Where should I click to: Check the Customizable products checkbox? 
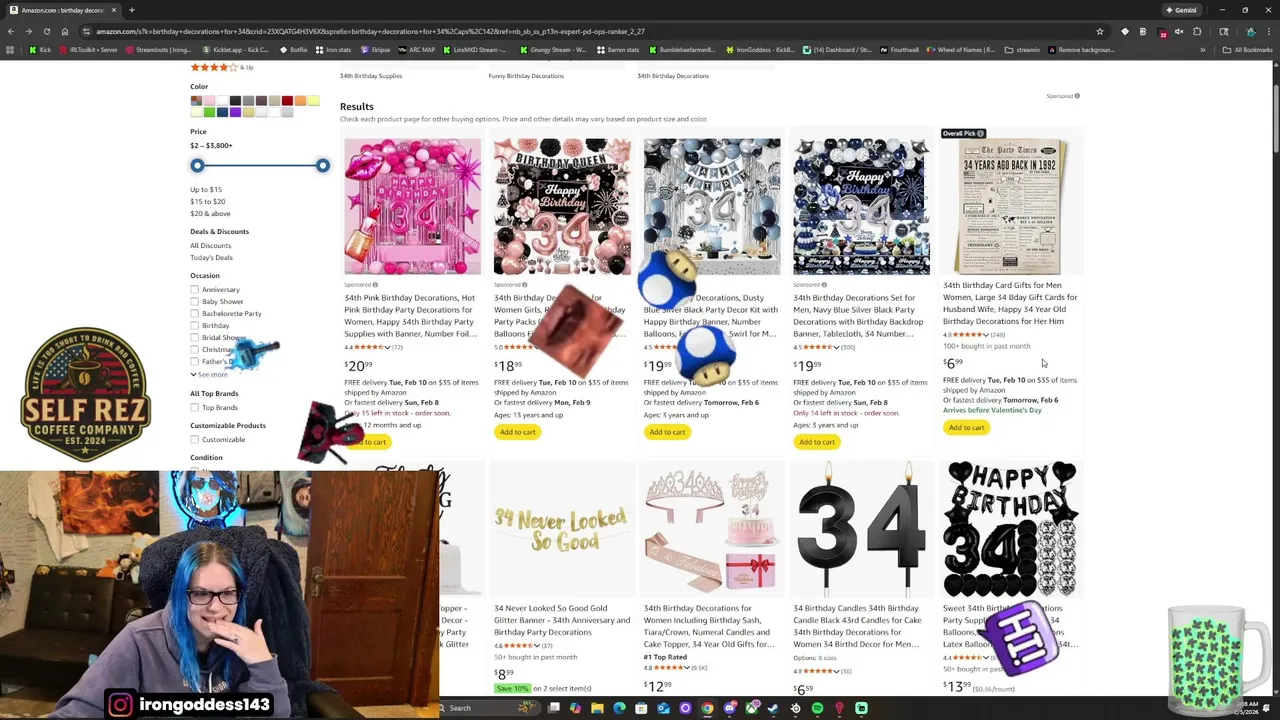(x=195, y=439)
